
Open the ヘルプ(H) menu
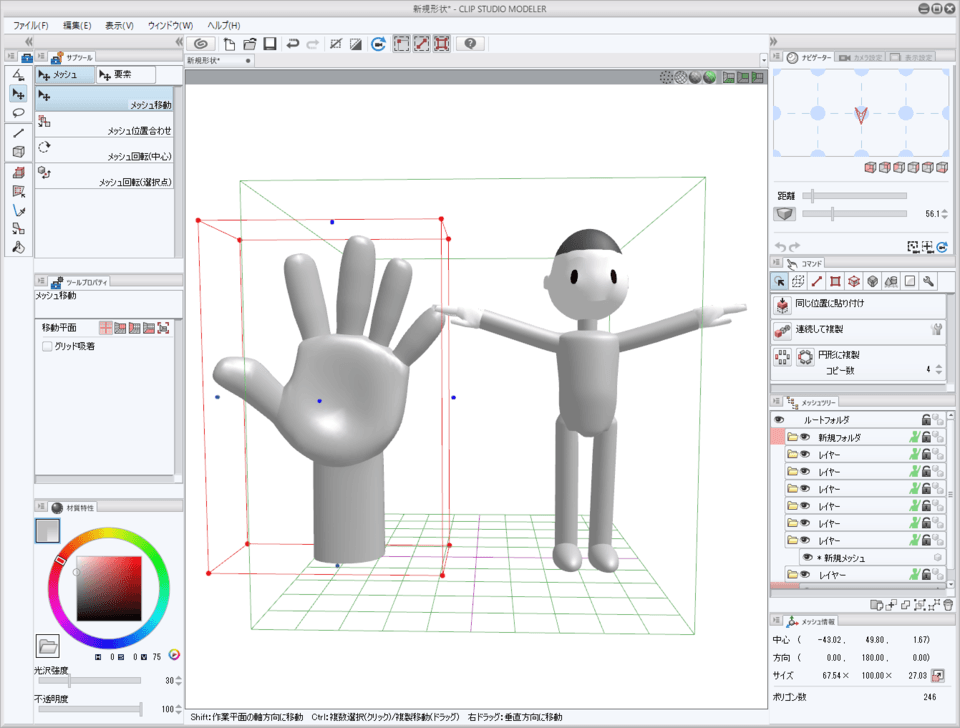point(223,25)
